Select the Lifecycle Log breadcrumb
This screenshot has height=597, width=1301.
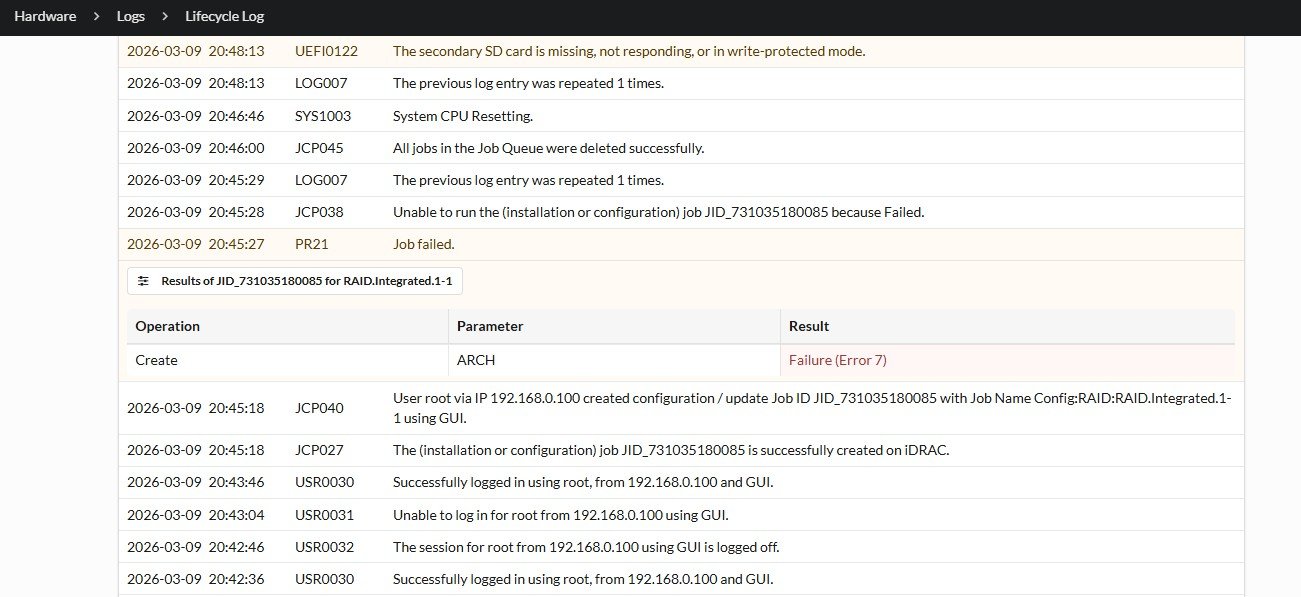pyautogui.click(x=225, y=16)
